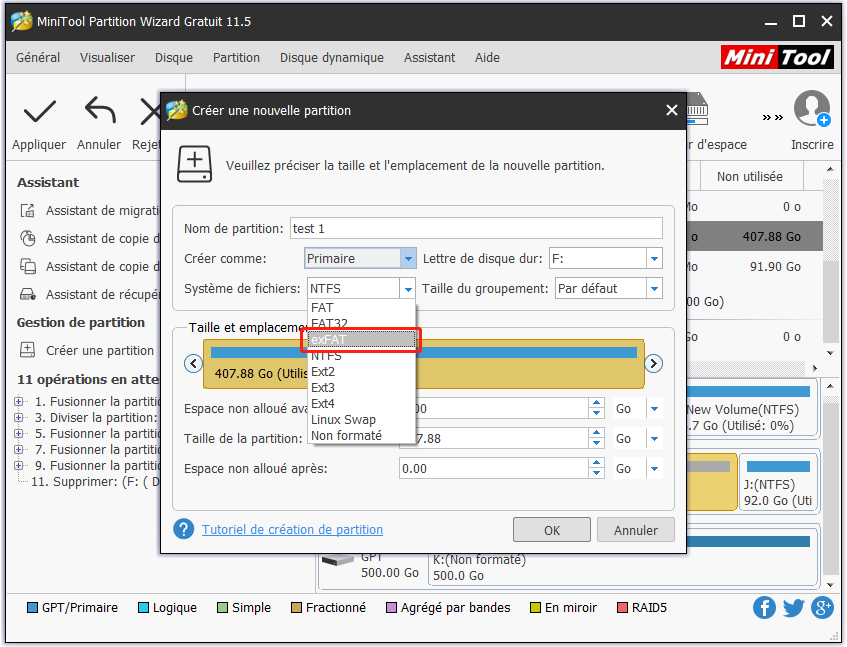Open the Visualiser menu
Screen dimensions: 847x647
(x=107, y=57)
